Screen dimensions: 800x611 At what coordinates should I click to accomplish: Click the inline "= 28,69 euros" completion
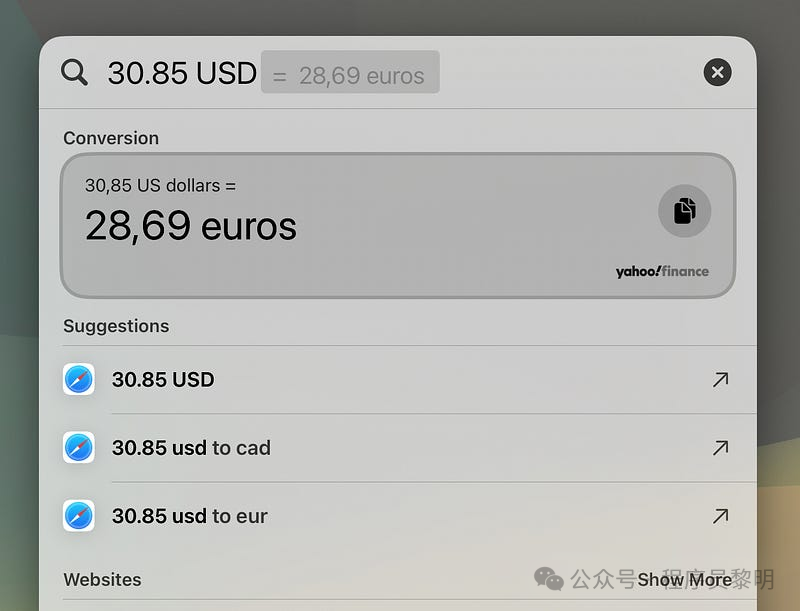coord(349,74)
